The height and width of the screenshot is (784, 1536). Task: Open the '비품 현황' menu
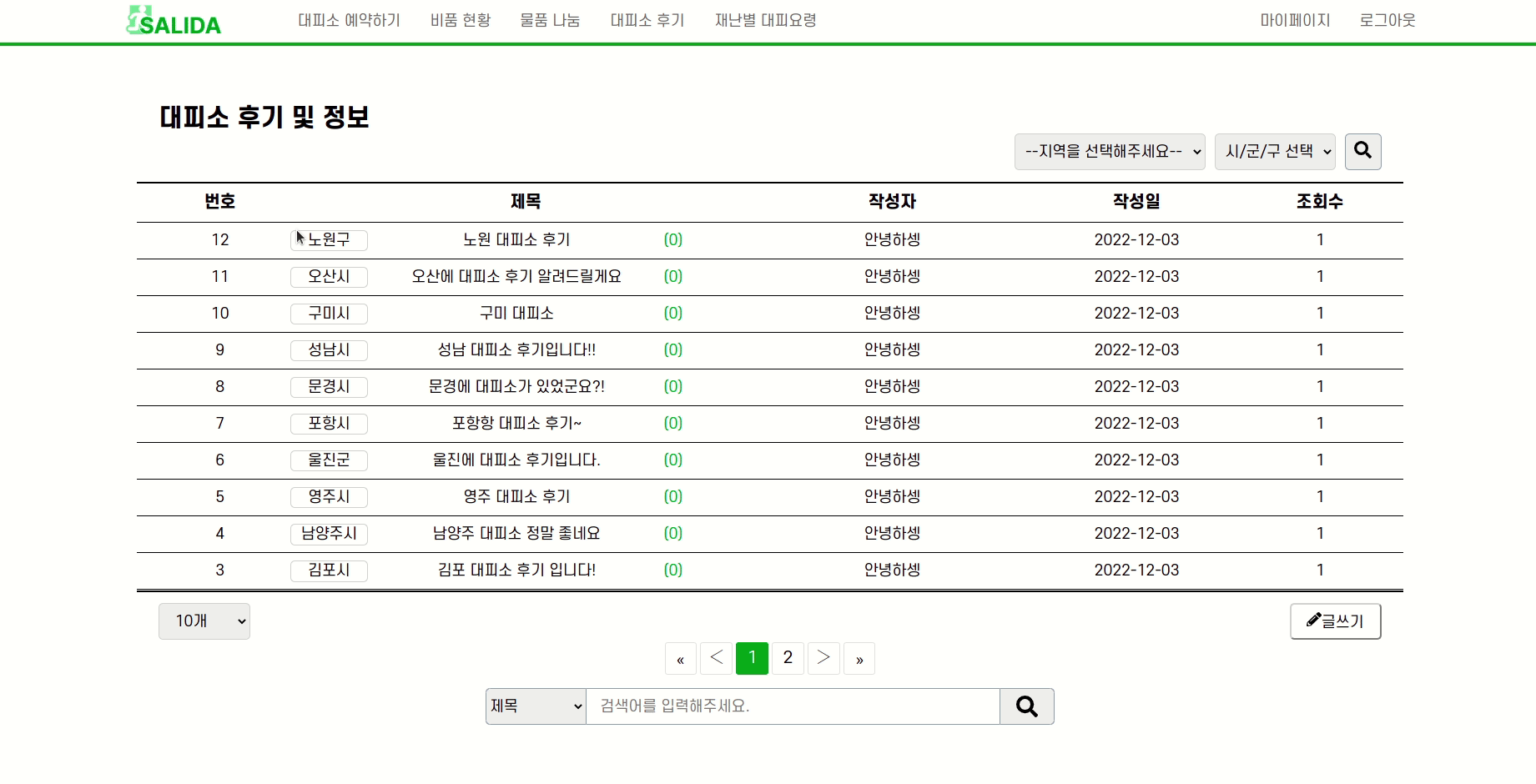(461, 21)
